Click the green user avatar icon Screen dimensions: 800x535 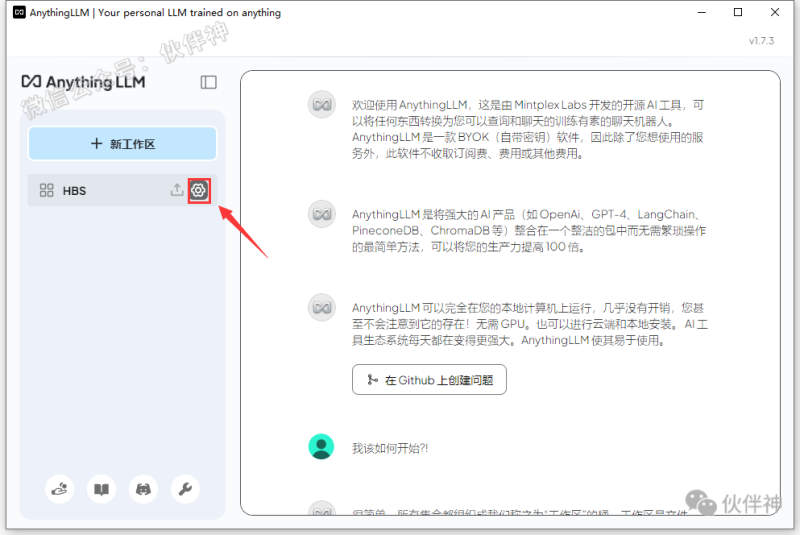click(321, 446)
